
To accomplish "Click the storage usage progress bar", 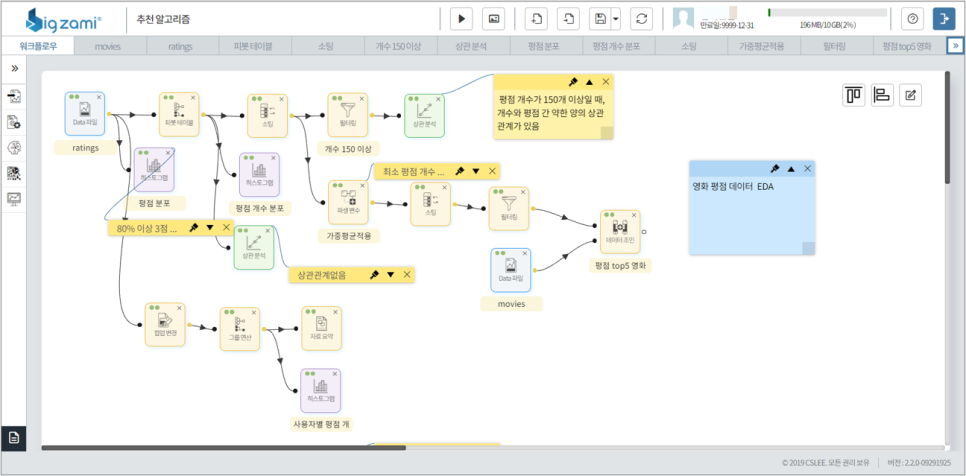I will (827, 12).
